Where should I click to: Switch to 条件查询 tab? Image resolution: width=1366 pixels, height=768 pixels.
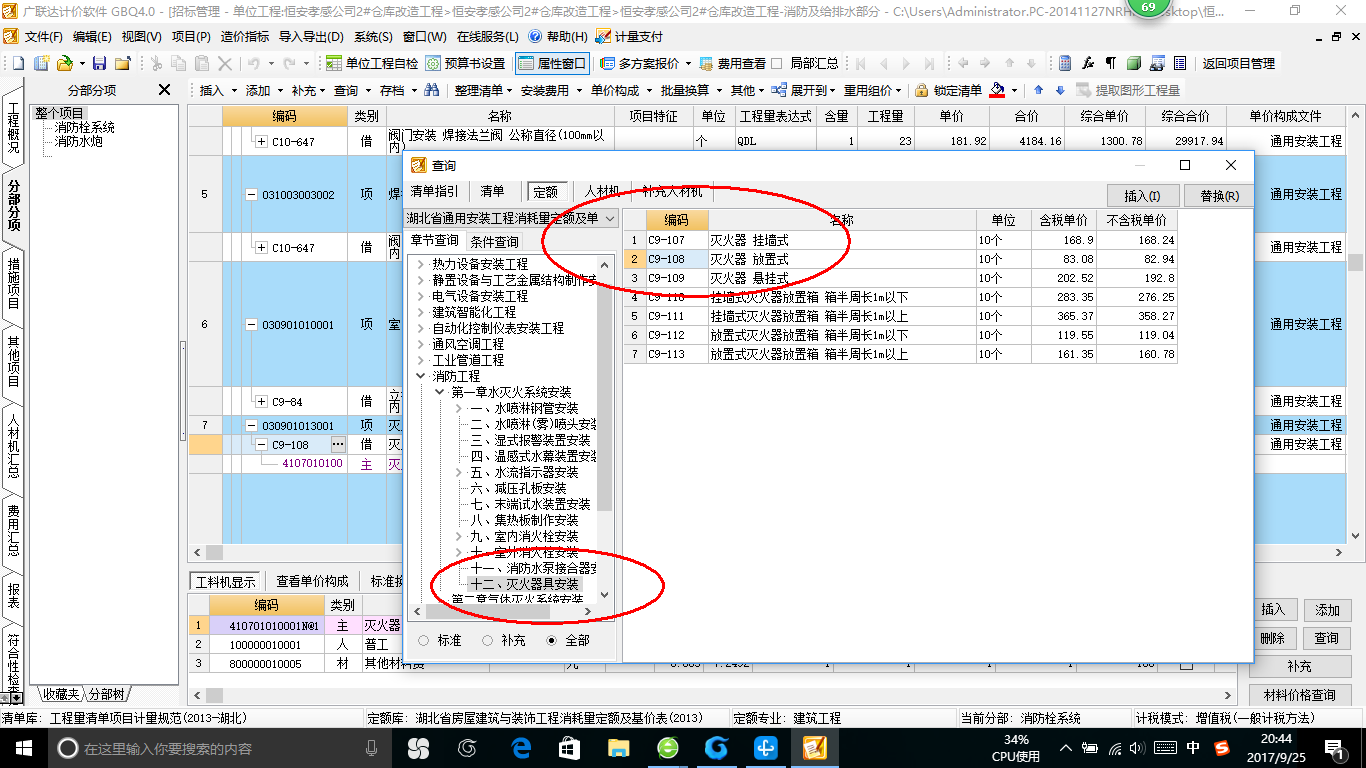click(494, 241)
